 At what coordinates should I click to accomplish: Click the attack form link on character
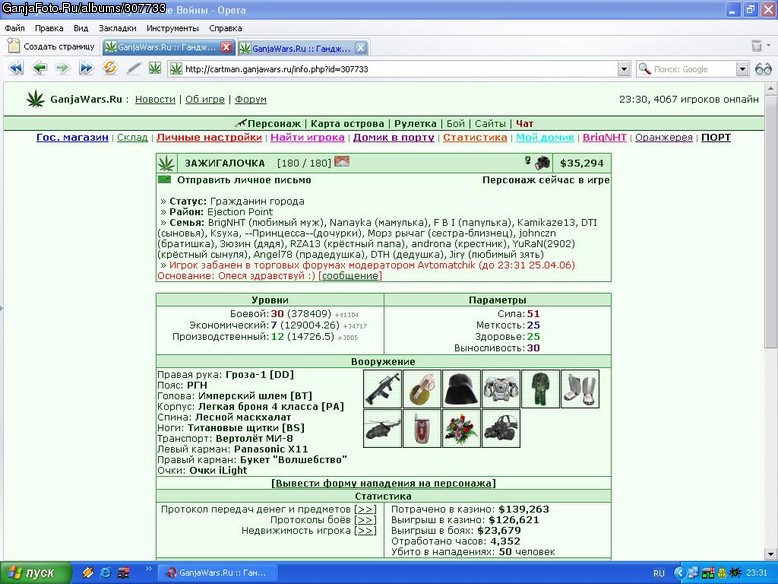tap(383, 483)
